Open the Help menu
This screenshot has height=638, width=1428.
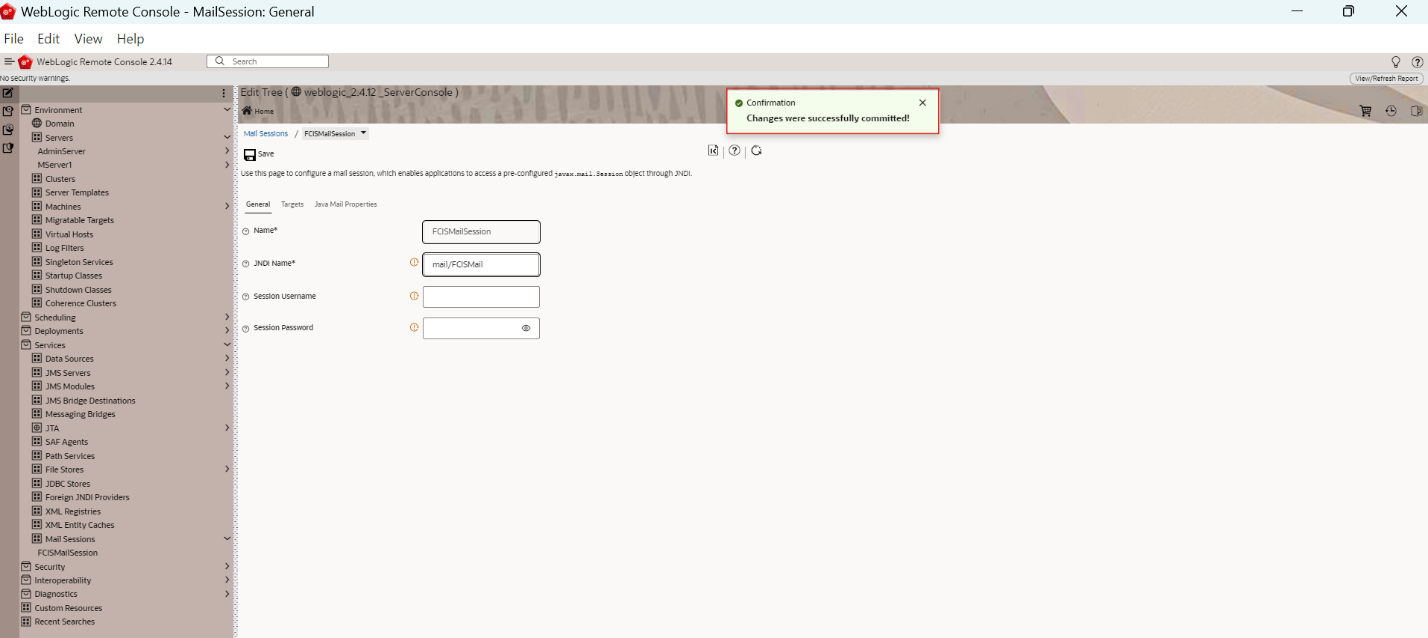[x=130, y=39]
